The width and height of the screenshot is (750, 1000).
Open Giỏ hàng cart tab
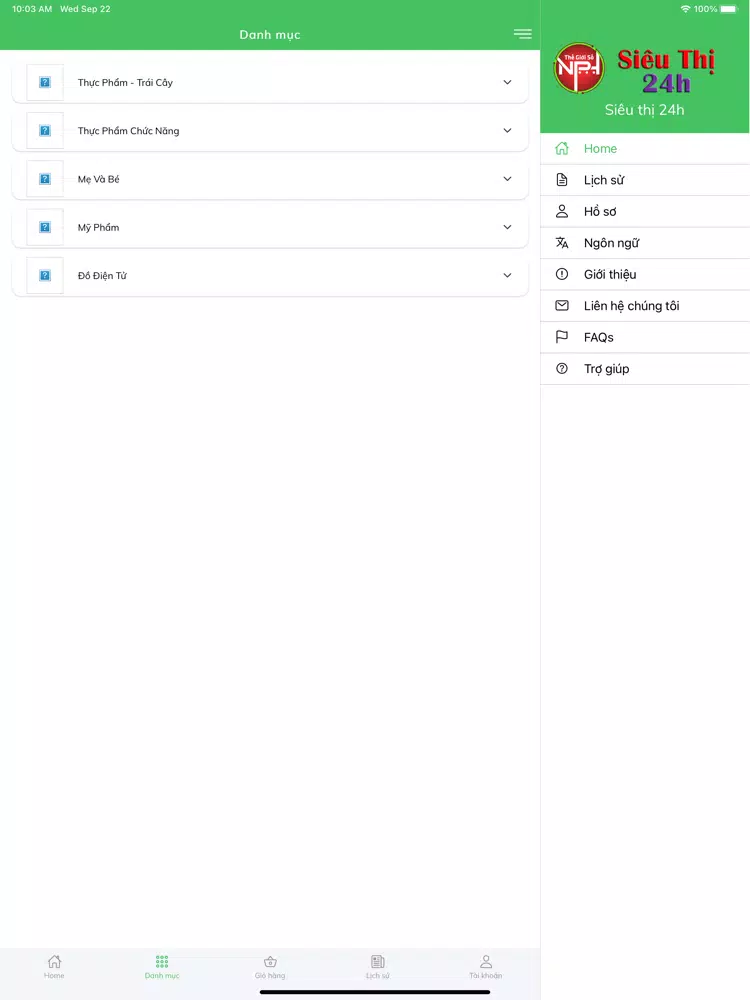(270, 966)
